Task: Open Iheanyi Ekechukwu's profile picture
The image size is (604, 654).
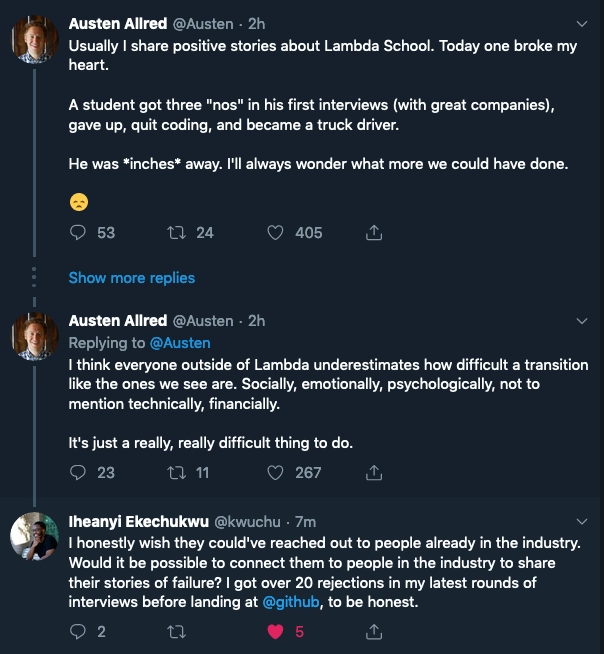Action: 34,536
